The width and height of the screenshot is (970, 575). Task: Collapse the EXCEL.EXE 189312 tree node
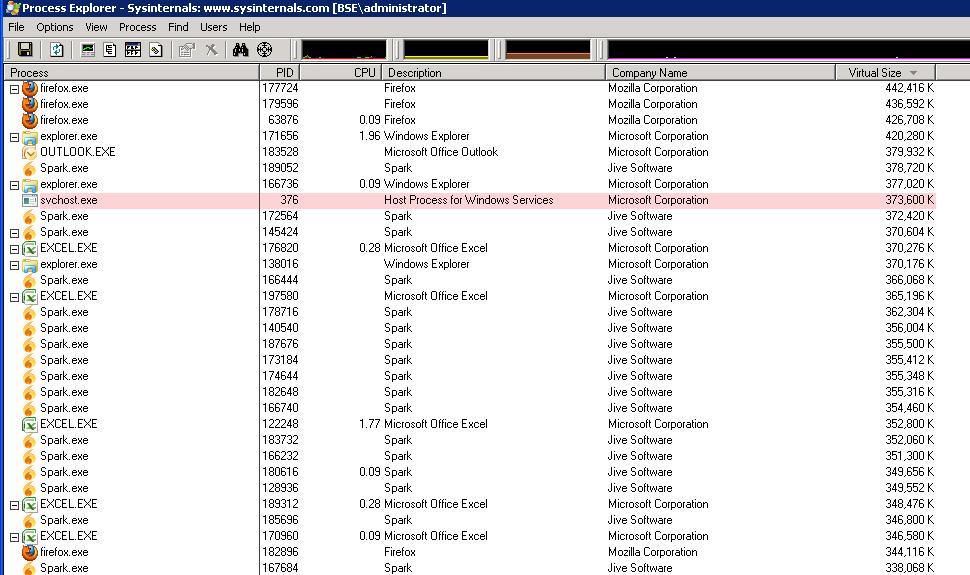(14, 505)
